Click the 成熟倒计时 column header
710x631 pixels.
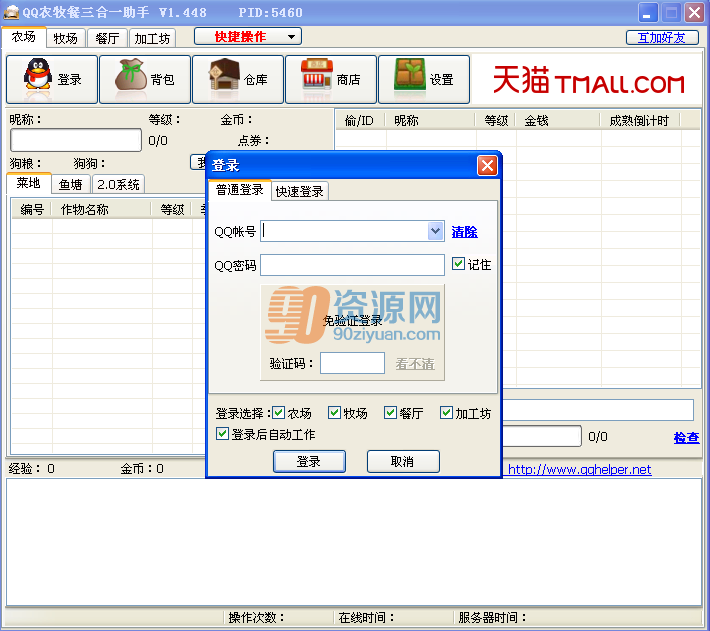pyautogui.click(x=639, y=120)
